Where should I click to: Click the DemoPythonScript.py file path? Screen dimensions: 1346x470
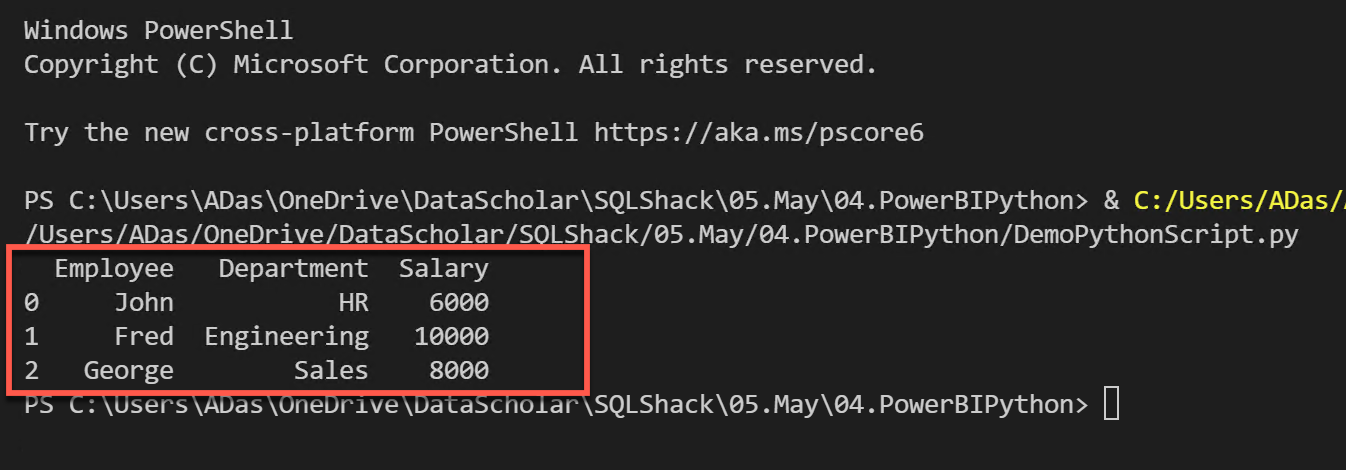point(661,236)
